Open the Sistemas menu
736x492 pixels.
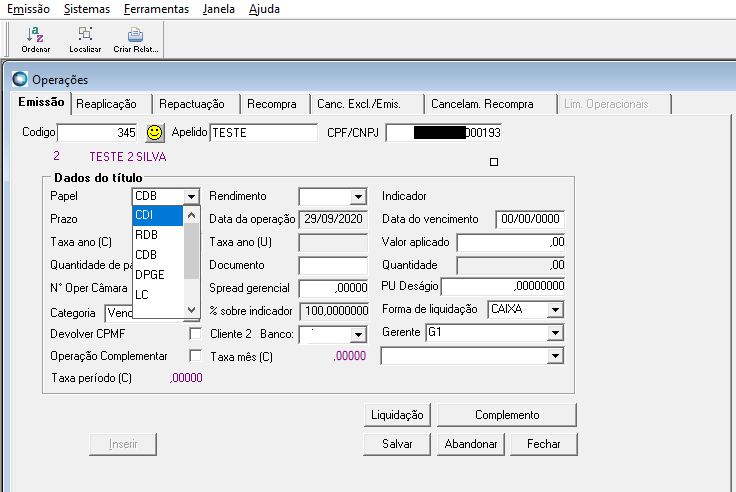[x=87, y=9]
